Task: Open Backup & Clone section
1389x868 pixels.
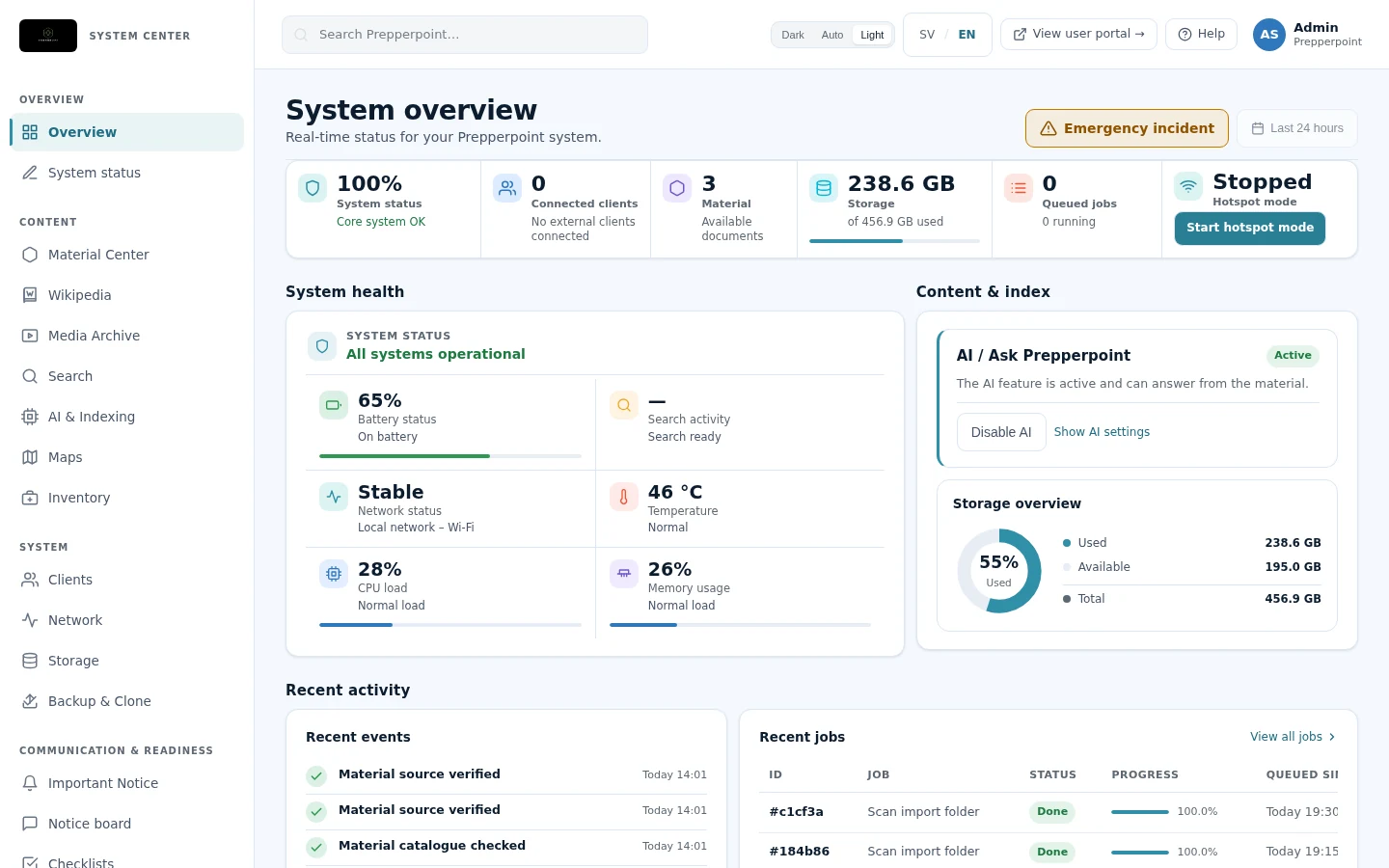Action: [126, 701]
